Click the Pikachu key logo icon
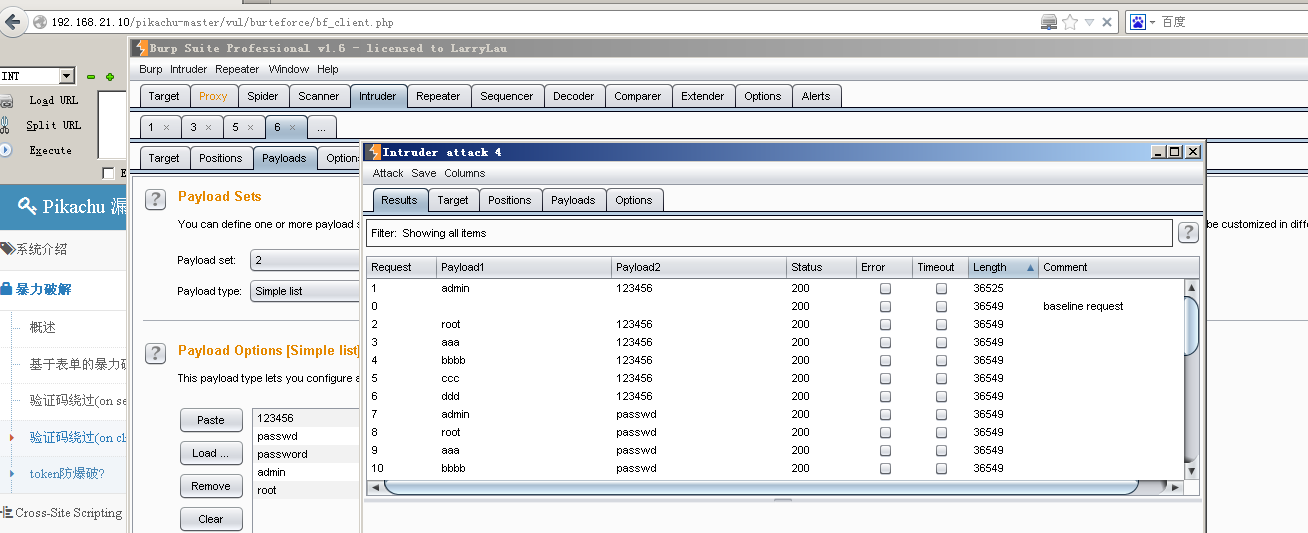This screenshot has width=1308, height=533. pos(27,207)
